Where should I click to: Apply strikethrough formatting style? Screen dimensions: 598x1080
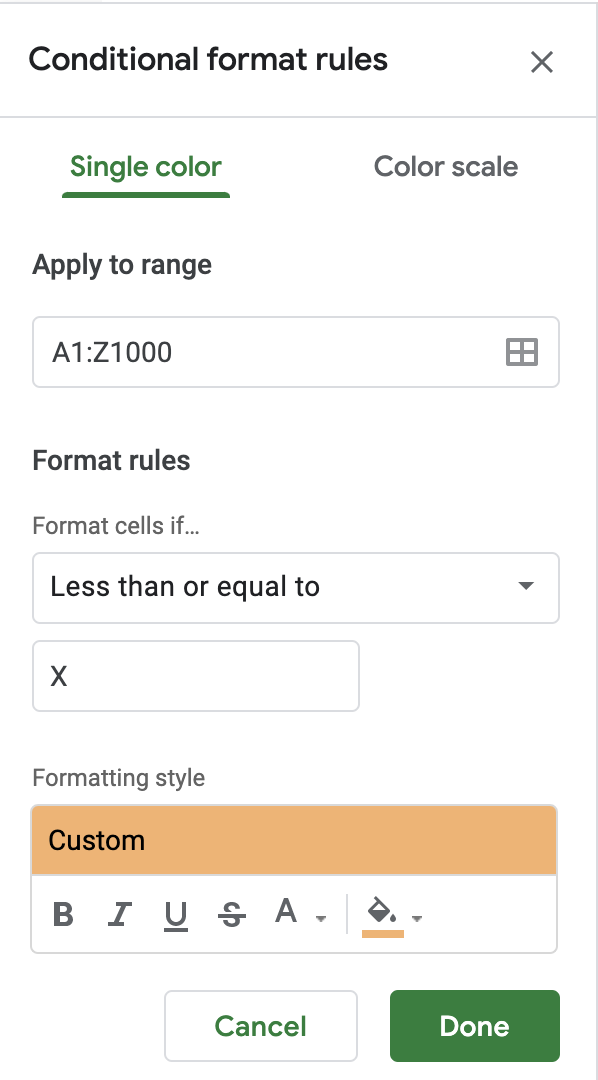coord(230,913)
